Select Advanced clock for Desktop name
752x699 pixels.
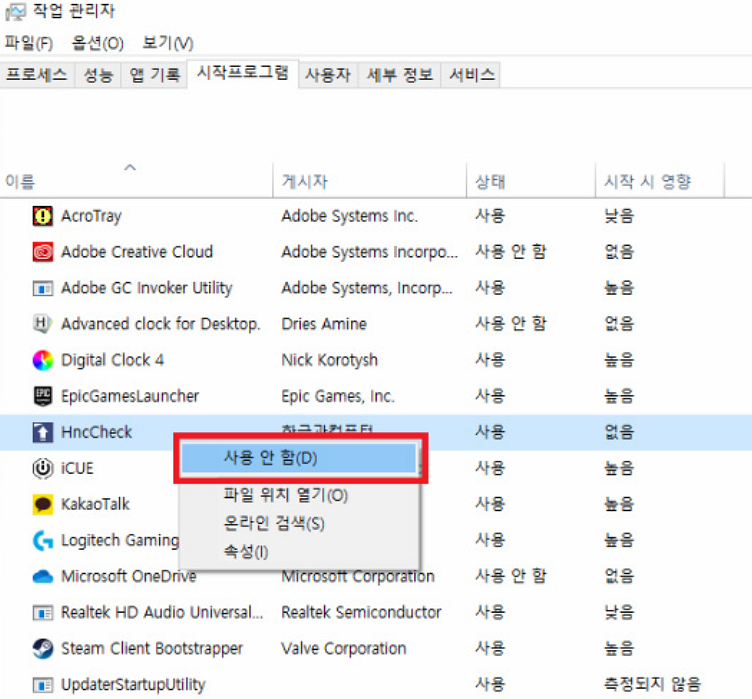point(161,324)
